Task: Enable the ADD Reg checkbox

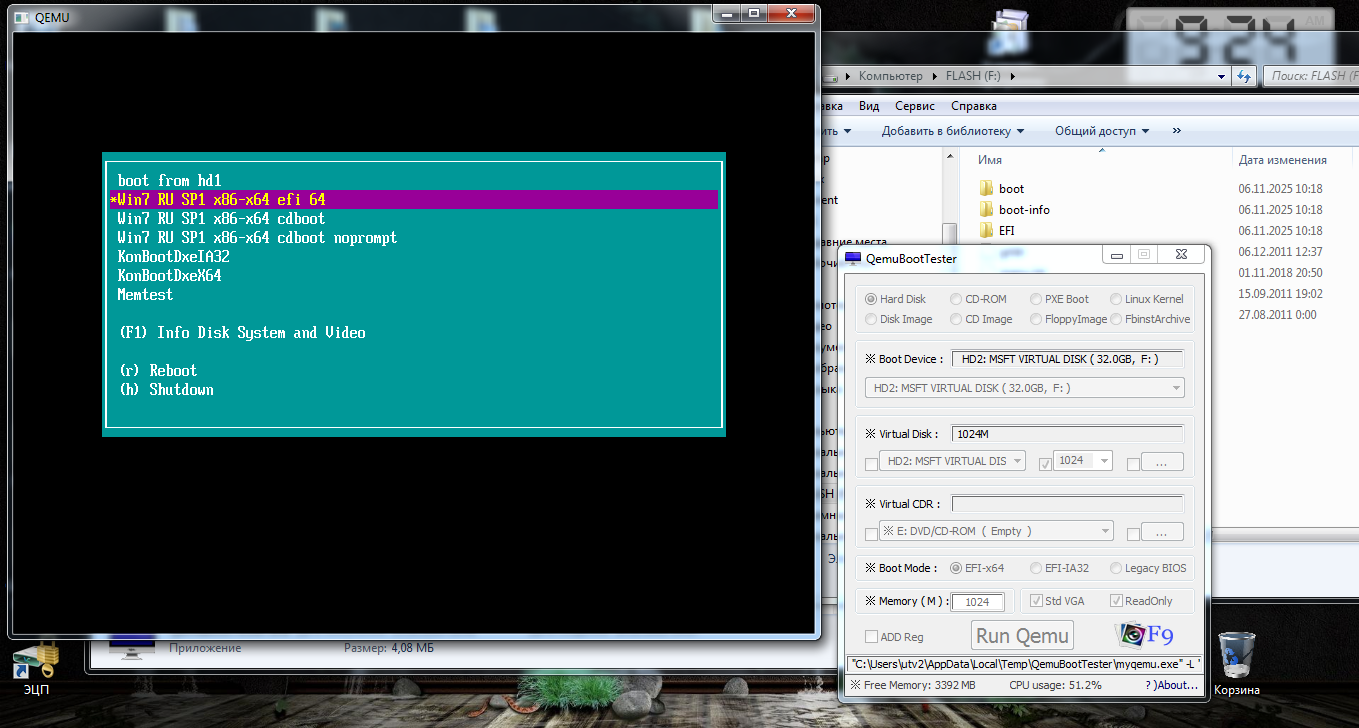Action: 871,637
